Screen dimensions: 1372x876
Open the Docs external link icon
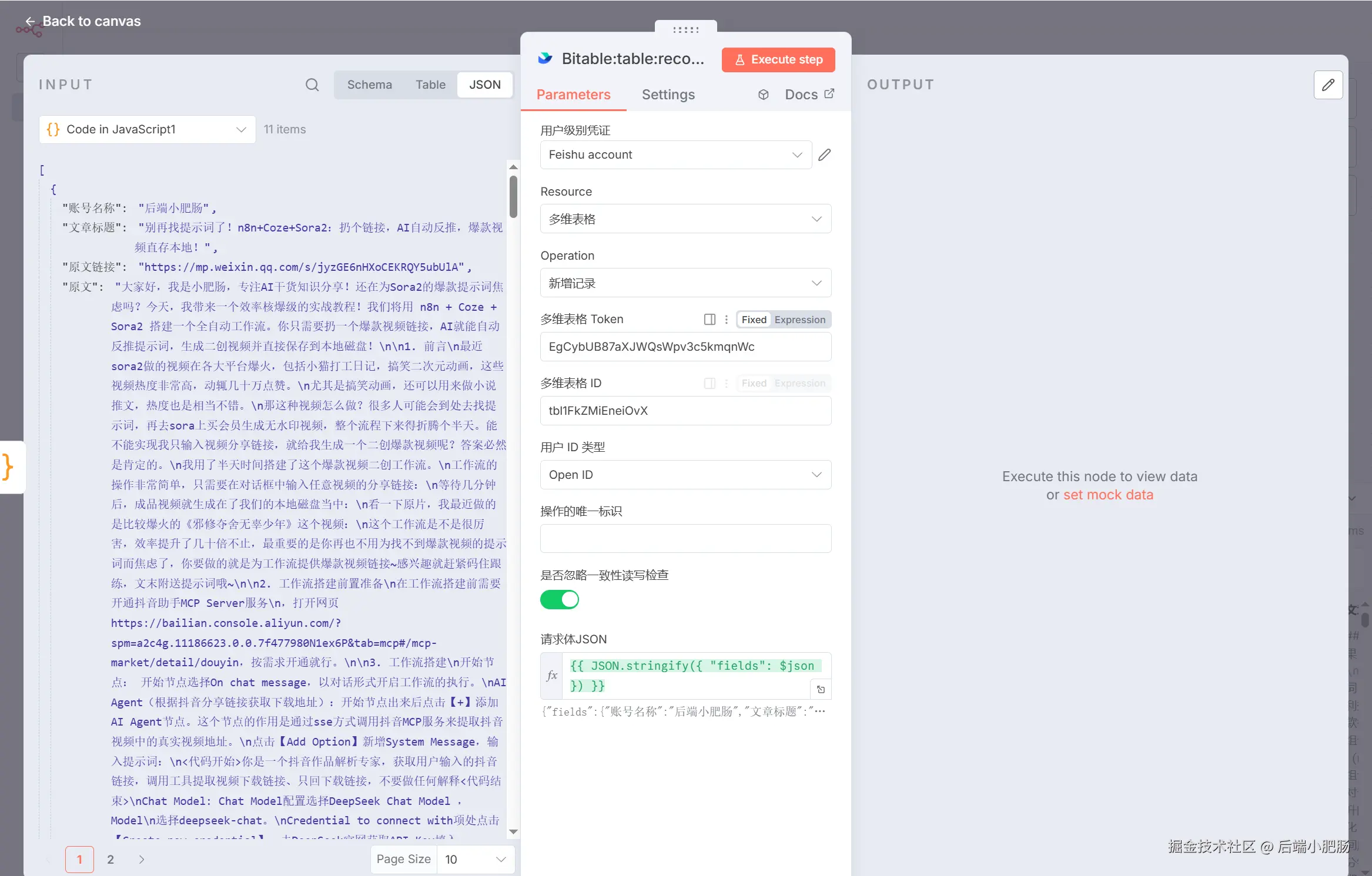(x=829, y=94)
